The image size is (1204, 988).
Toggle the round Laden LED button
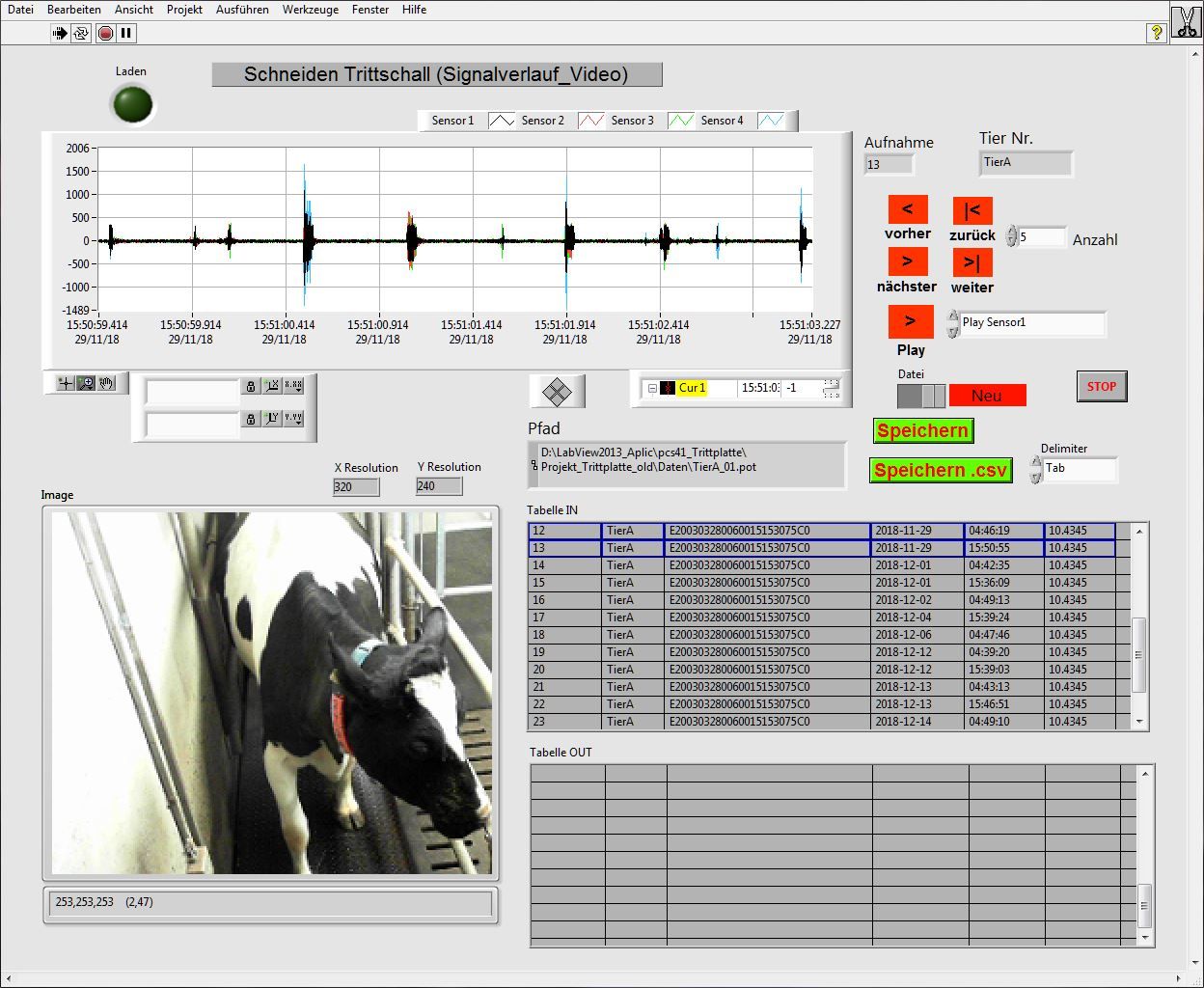click(x=132, y=103)
